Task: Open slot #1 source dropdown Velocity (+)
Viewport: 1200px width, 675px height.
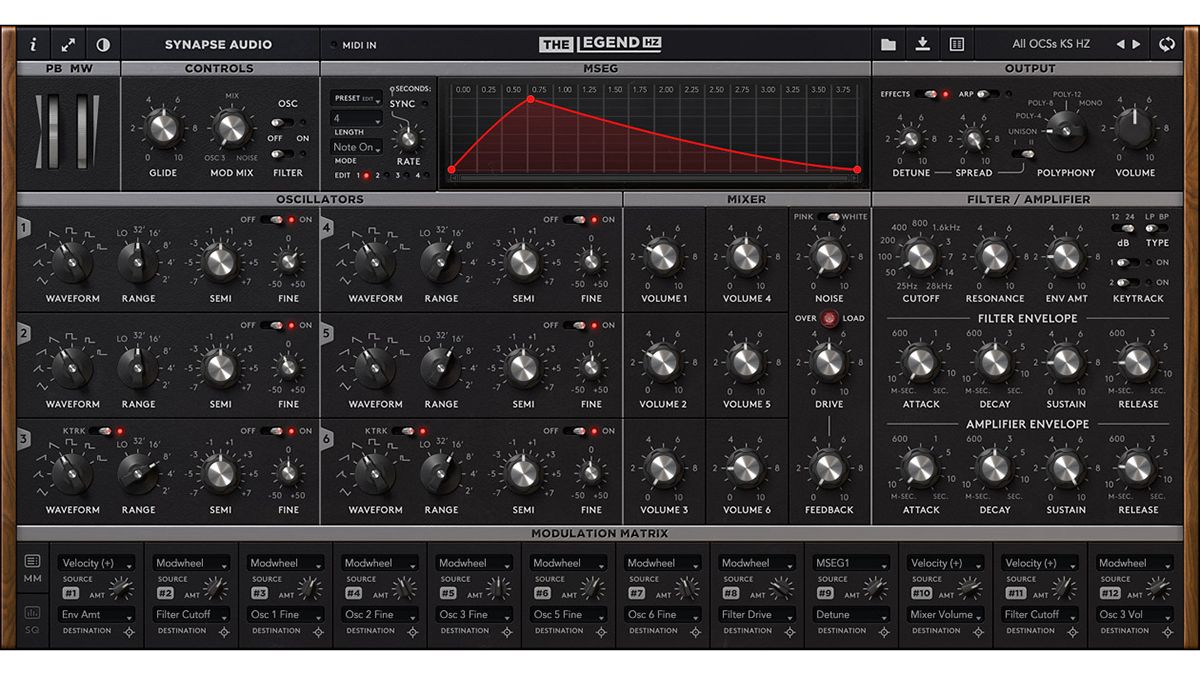Action: click(96, 563)
